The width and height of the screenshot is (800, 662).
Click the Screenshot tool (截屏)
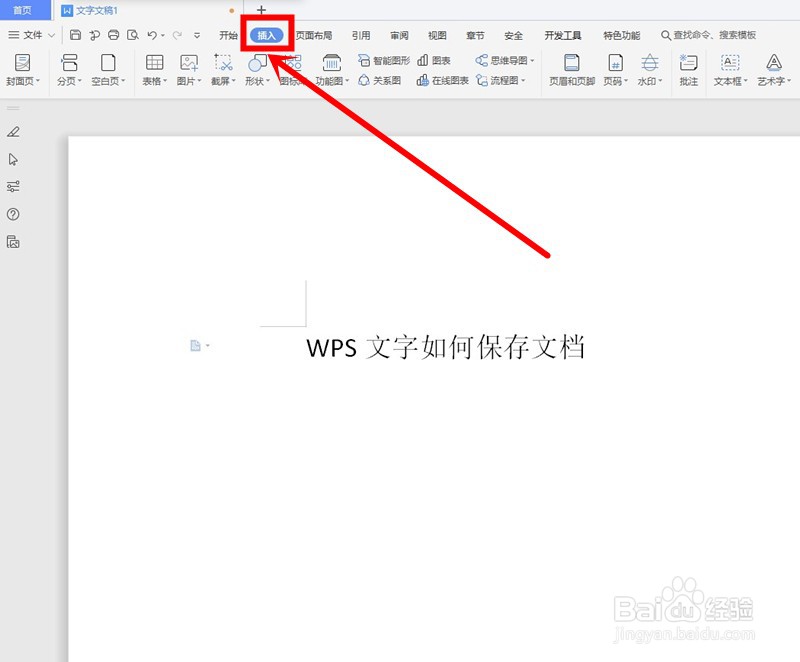click(x=223, y=69)
